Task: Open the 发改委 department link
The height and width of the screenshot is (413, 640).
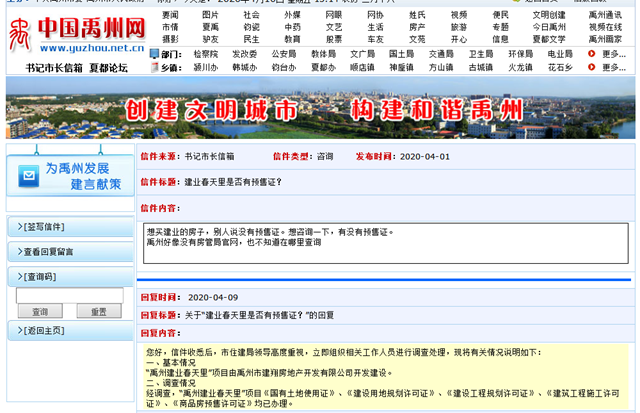Action: point(244,54)
